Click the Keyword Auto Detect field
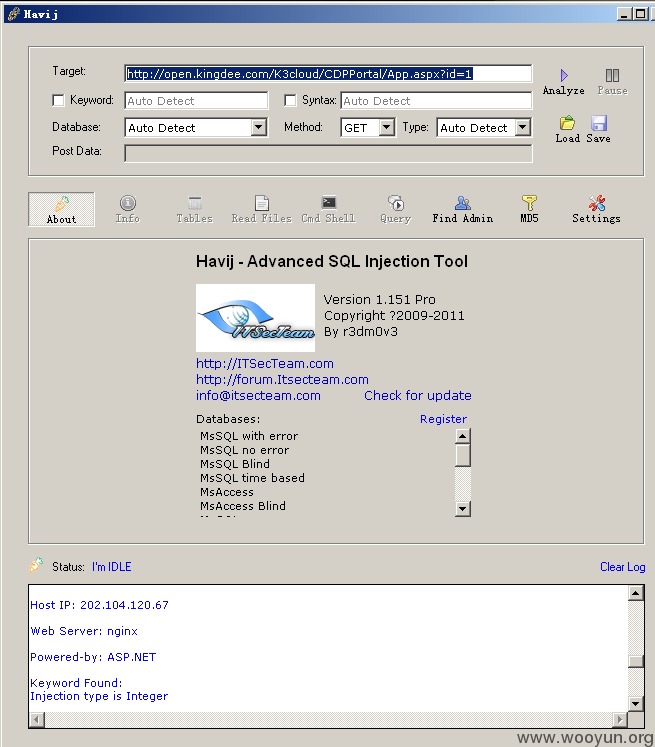The height and width of the screenshot is (747, 655). [196, 101]
